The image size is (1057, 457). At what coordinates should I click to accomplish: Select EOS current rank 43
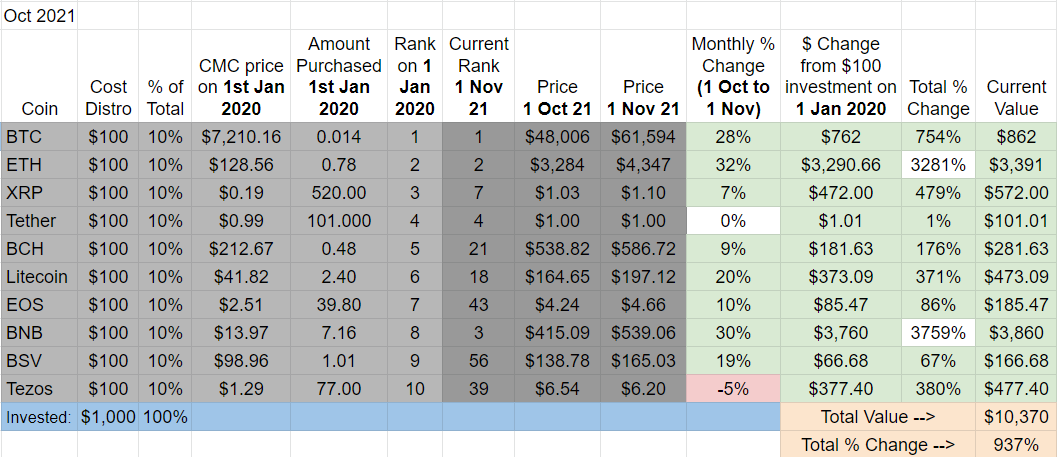coord(479,305)
